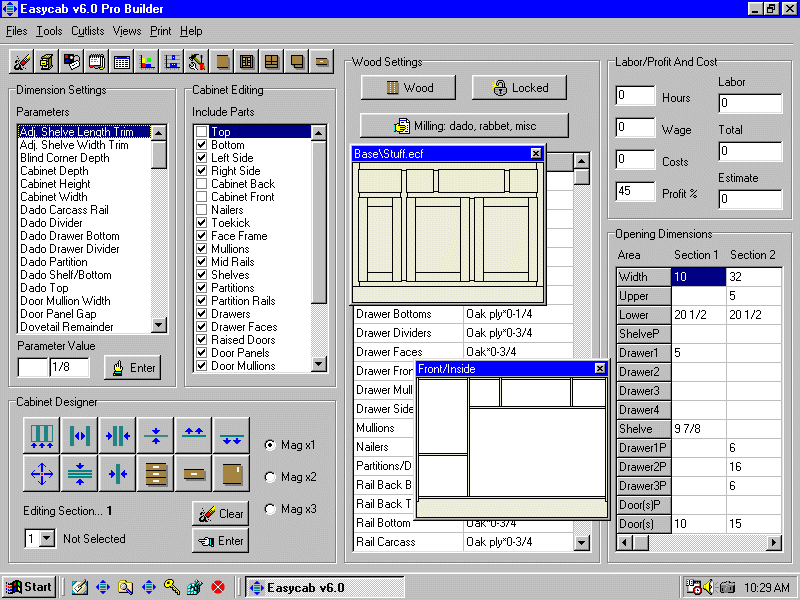Click Opening Dimensions scroll left arrow

coord(624,542)
